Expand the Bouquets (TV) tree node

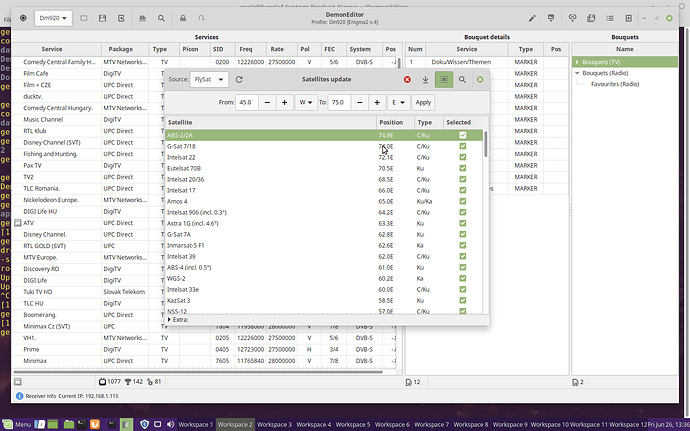pos(577,62)
